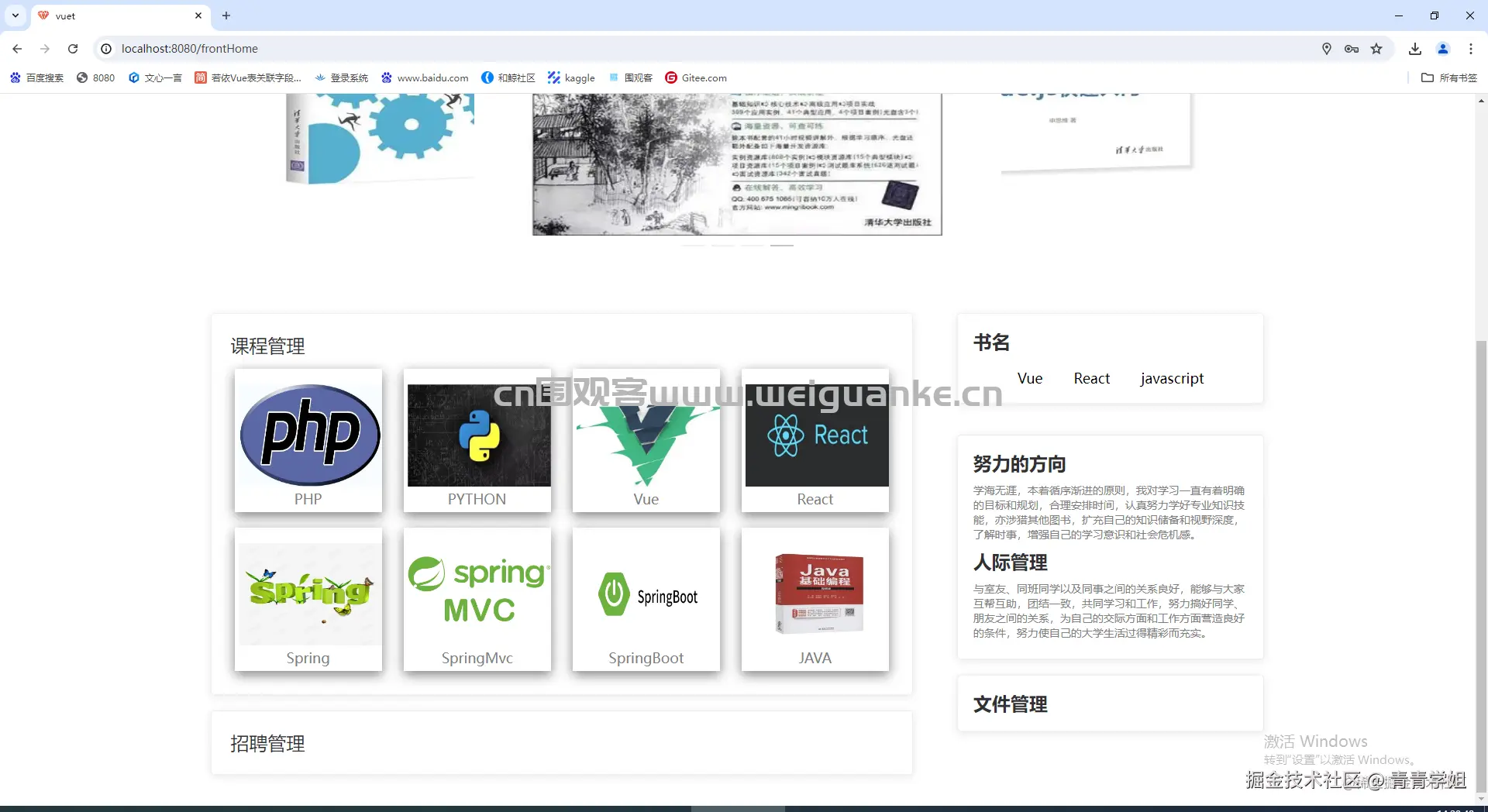Open the browser downloads panel
The height and width of the screenshot is (812, 1488).
[x=1415, y=49]
